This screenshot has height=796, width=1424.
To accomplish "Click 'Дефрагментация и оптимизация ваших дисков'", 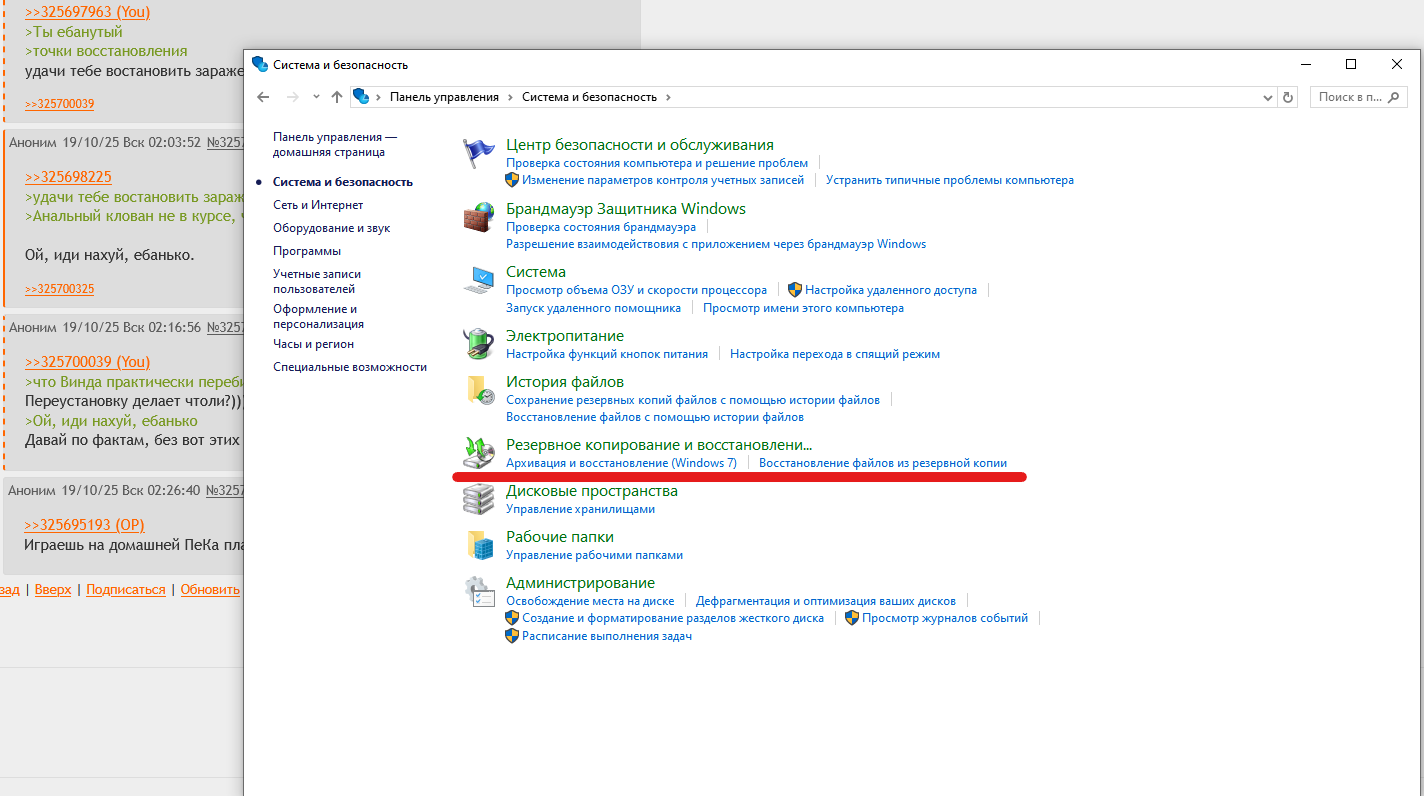I will pyautogui.click(x=826, y=601).
